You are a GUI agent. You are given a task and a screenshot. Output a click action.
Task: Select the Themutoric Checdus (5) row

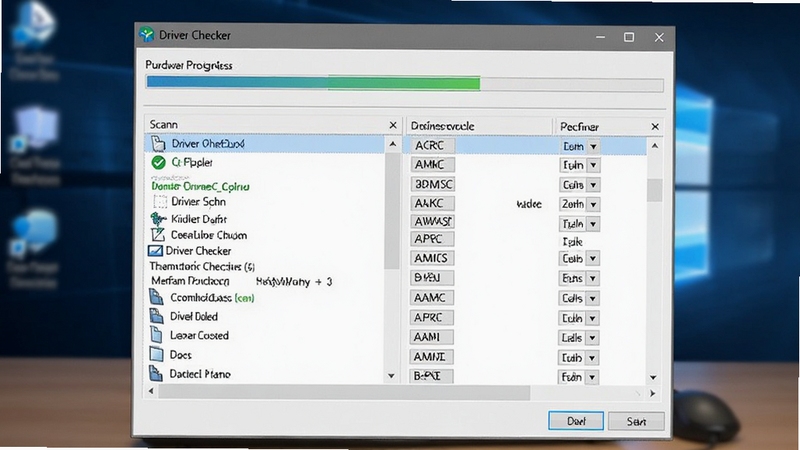(265, 266)
